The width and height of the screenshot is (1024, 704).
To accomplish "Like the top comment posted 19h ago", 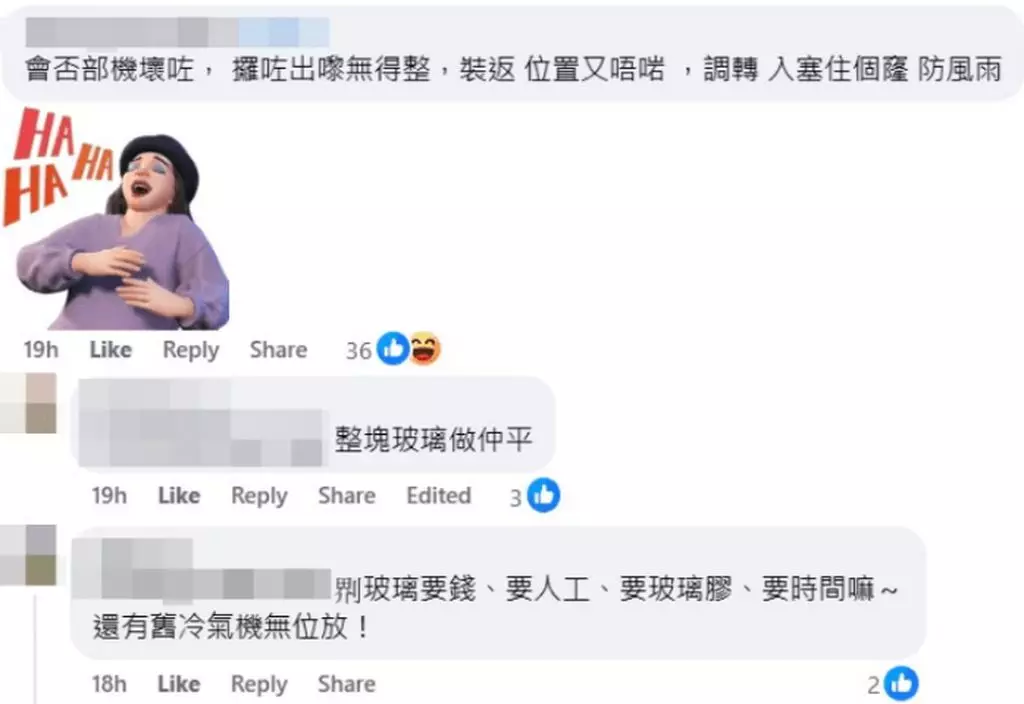I will click(x=111, y=349).
